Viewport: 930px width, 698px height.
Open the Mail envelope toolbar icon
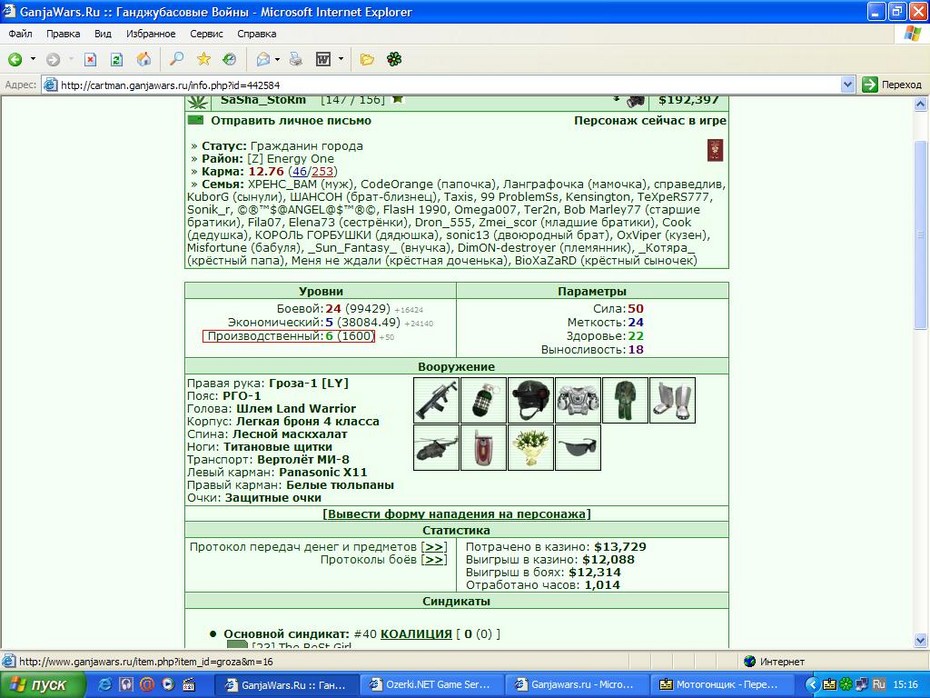[x=263, y=59]
